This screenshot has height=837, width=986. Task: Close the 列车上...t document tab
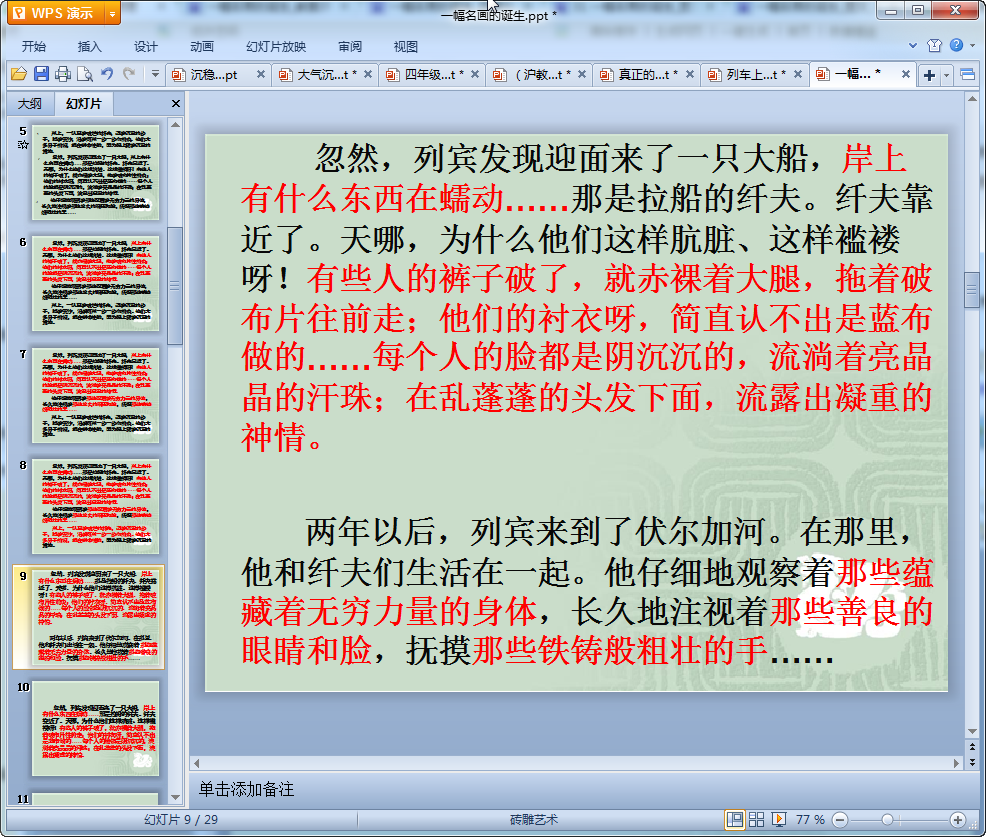pyautogui.click(x=797, y=74)
